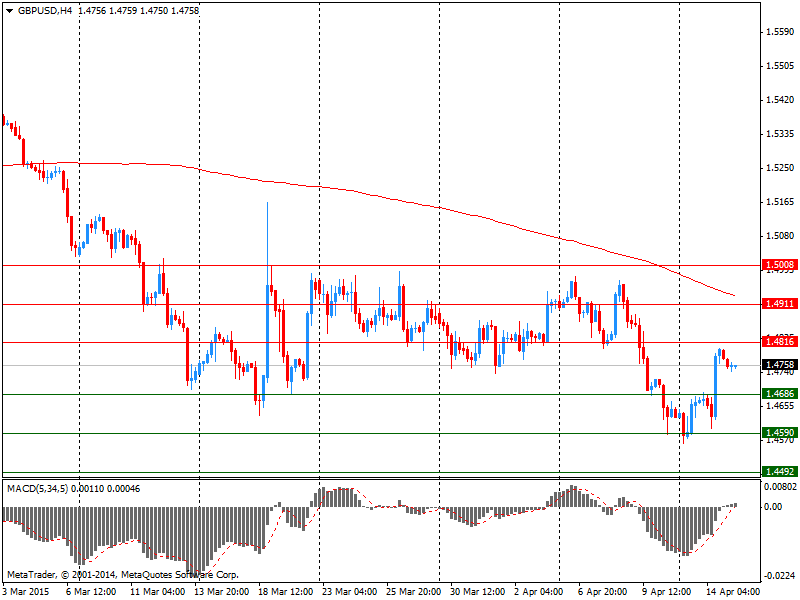This screenshot has height=600, width=800.
Task: Click the 1.4655 price scale value
Action: 781,406
